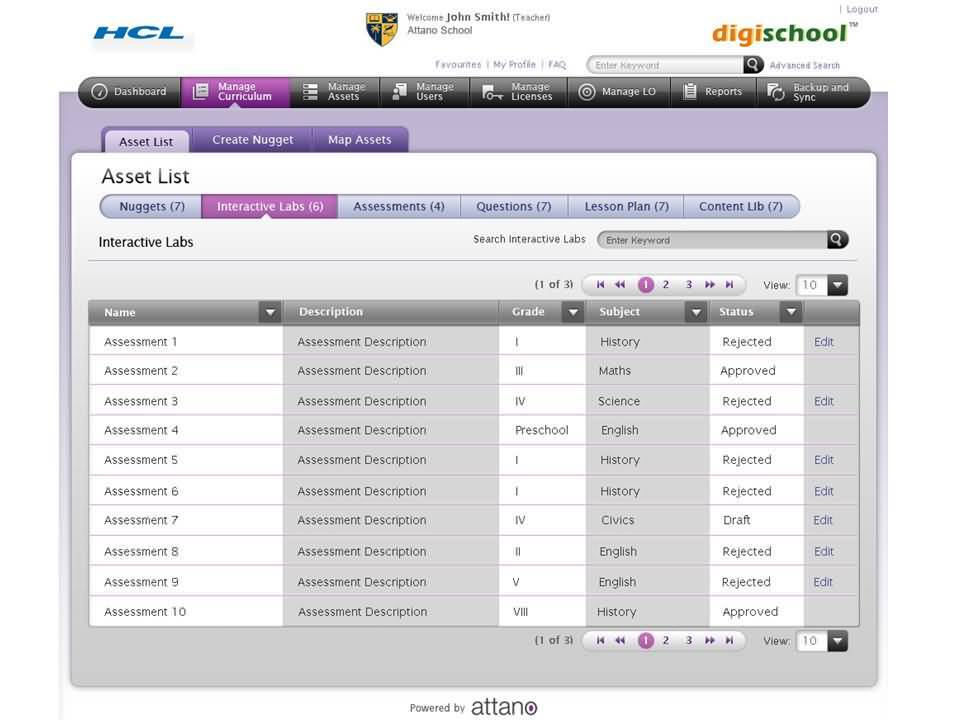Expand the Name column filter dropdown
Image resolution: width=960 pixels, height=720 pixels.
(x=269, y=313)
